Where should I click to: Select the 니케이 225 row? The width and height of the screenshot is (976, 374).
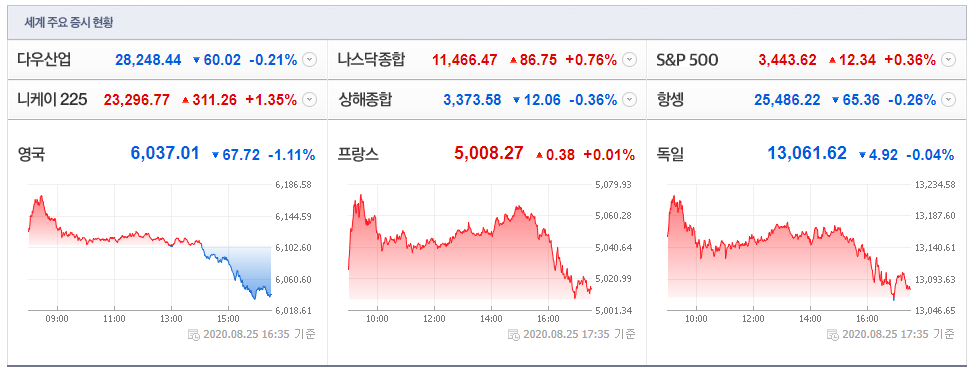tap(167, 100)
